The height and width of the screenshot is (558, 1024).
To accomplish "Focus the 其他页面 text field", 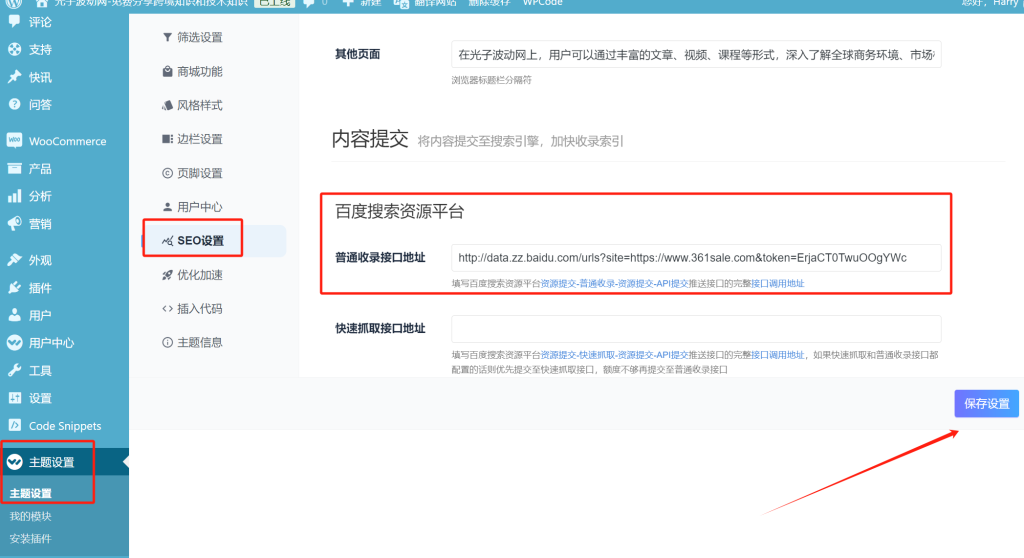I will pyautogui.click(x=696, y=54).
